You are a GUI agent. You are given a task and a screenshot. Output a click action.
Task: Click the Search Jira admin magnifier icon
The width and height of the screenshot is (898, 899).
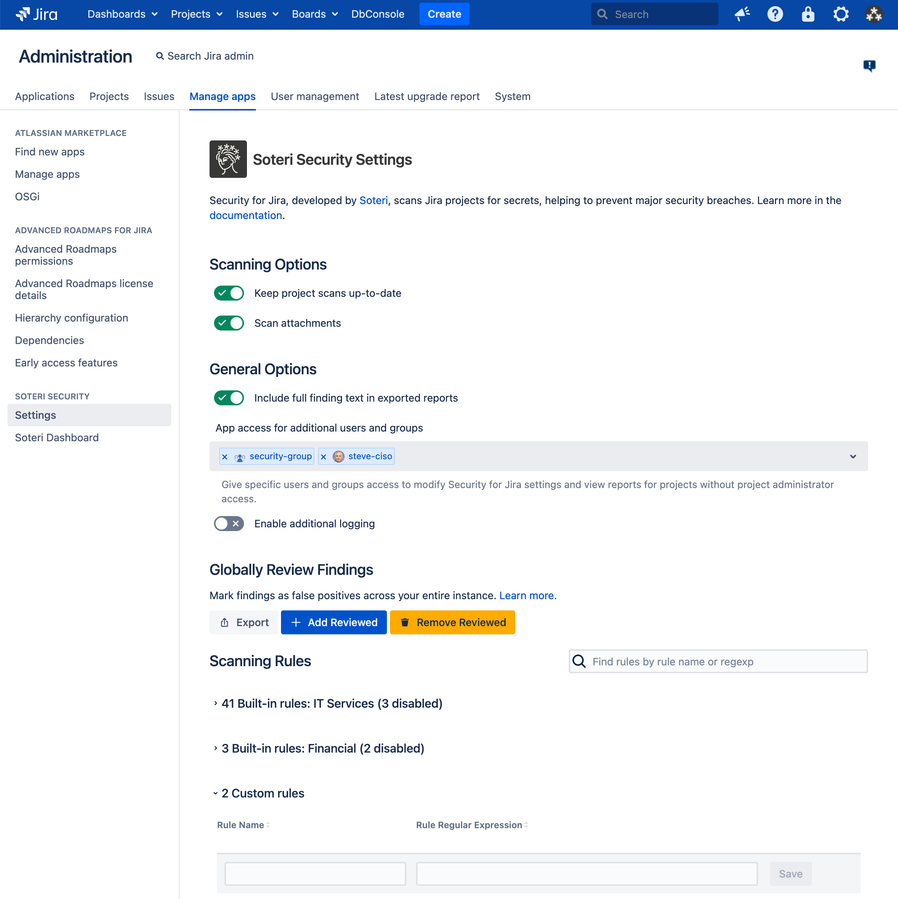pos(160,56)
